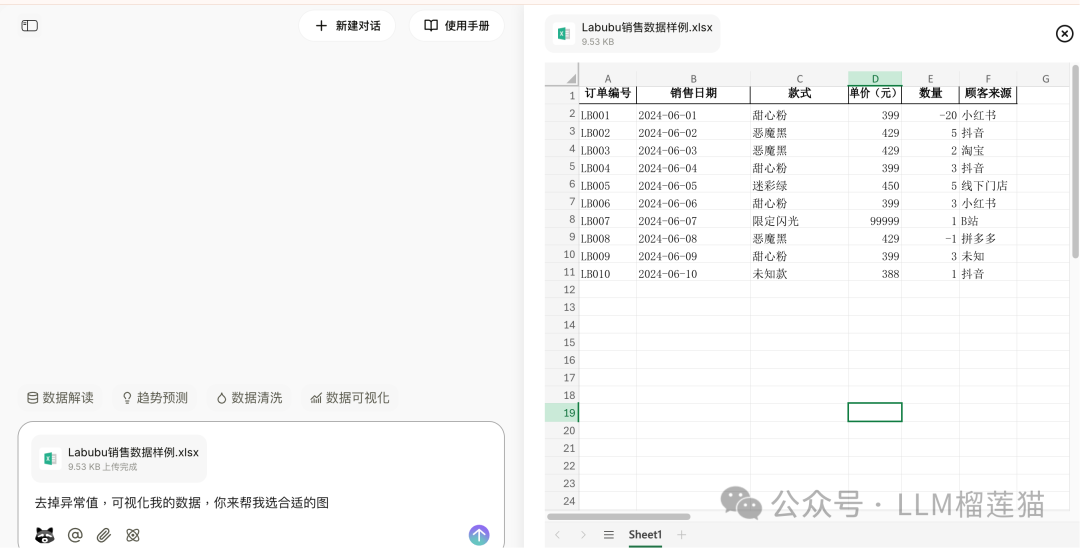Click the attached Labubu销售数据样例.xlsx chip in input box

click(119, 459)
